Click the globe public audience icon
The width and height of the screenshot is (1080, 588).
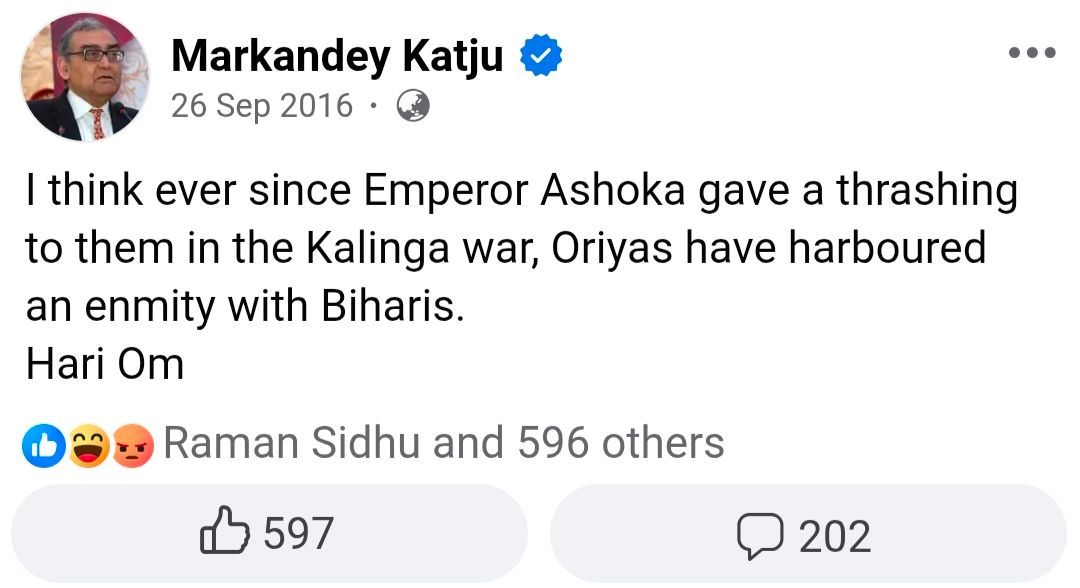pyautogui.click(x=413, y=105)
